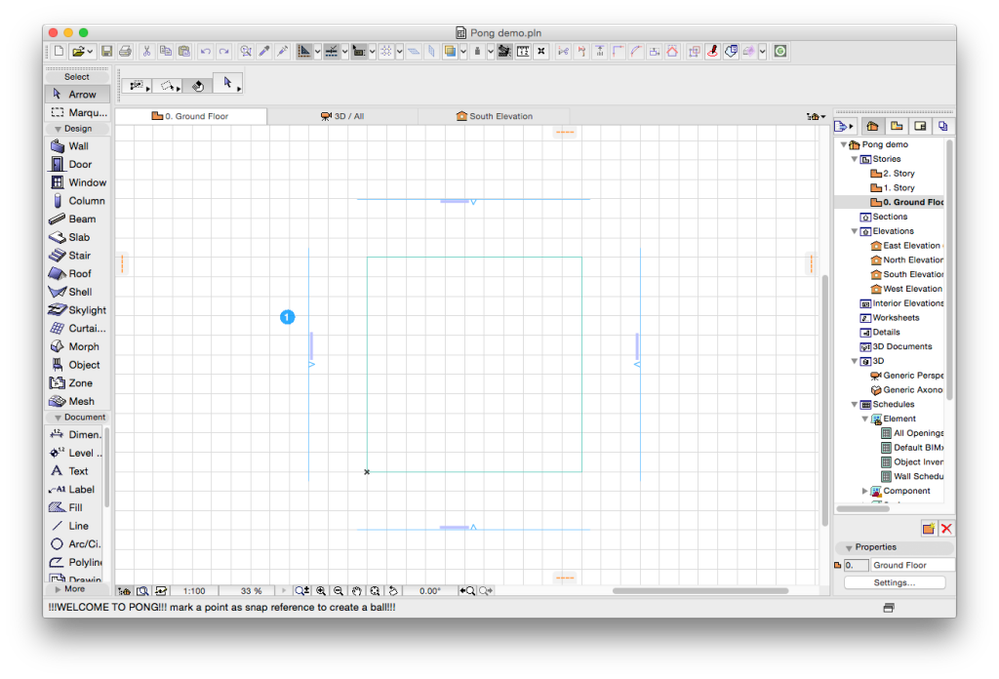
Task: Collapse the Properties panel
Action: coord(849,548)
